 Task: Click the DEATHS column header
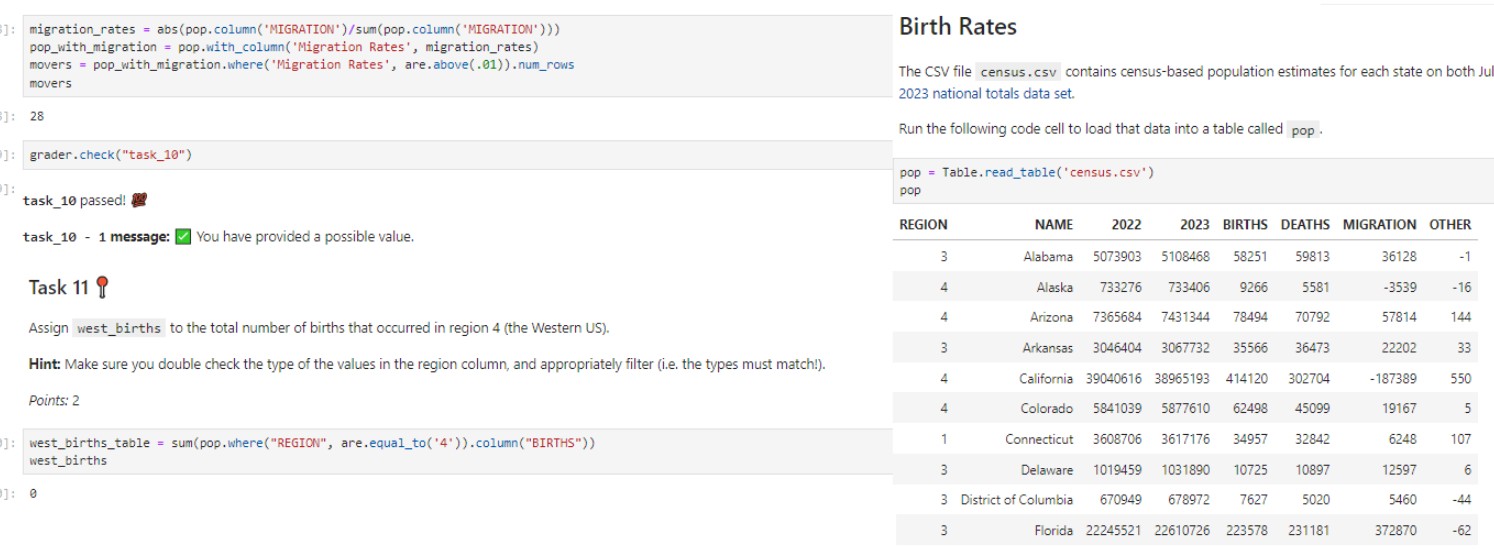(x=1305, y=225)
